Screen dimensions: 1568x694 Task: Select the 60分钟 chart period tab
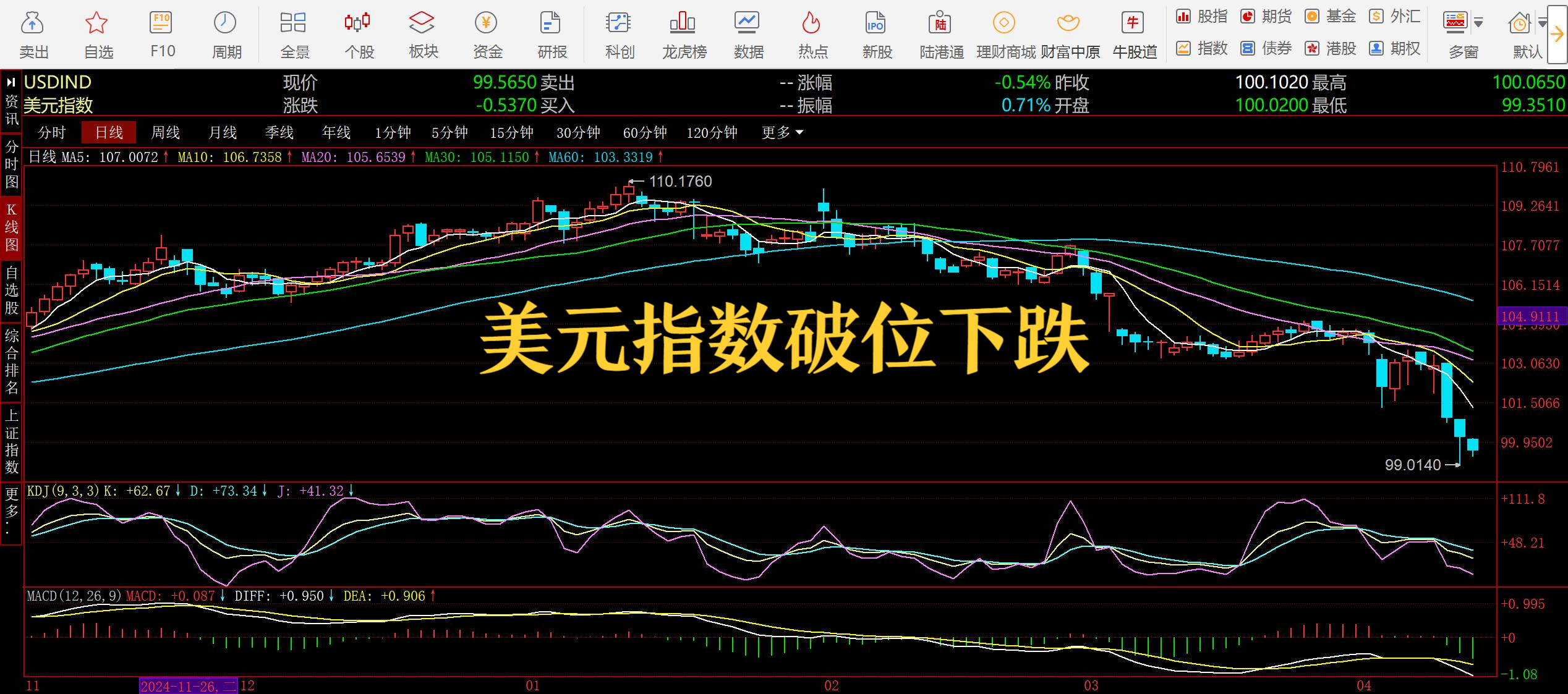point(644,132)
